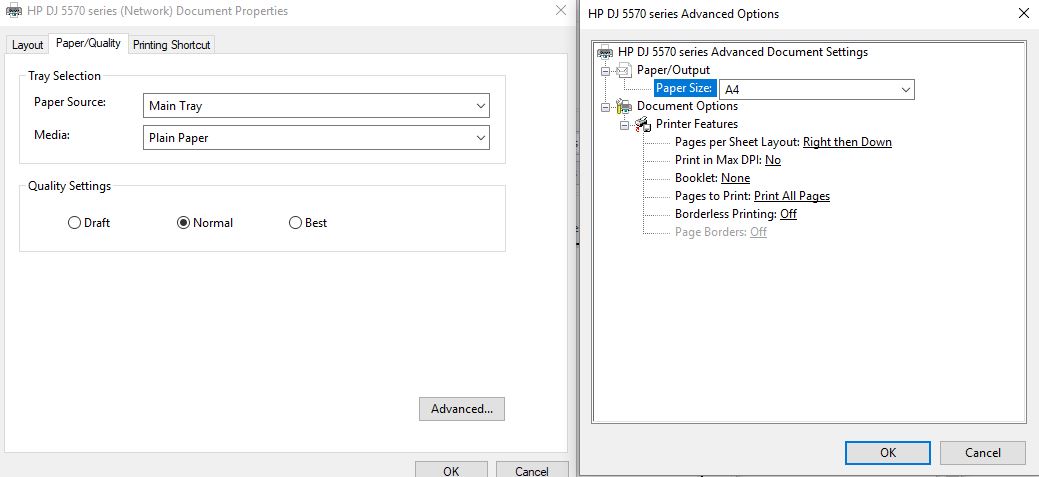Click Pages to Print value Print All Pages
The image size is (1039, 477).
click(x=792, y=195)
